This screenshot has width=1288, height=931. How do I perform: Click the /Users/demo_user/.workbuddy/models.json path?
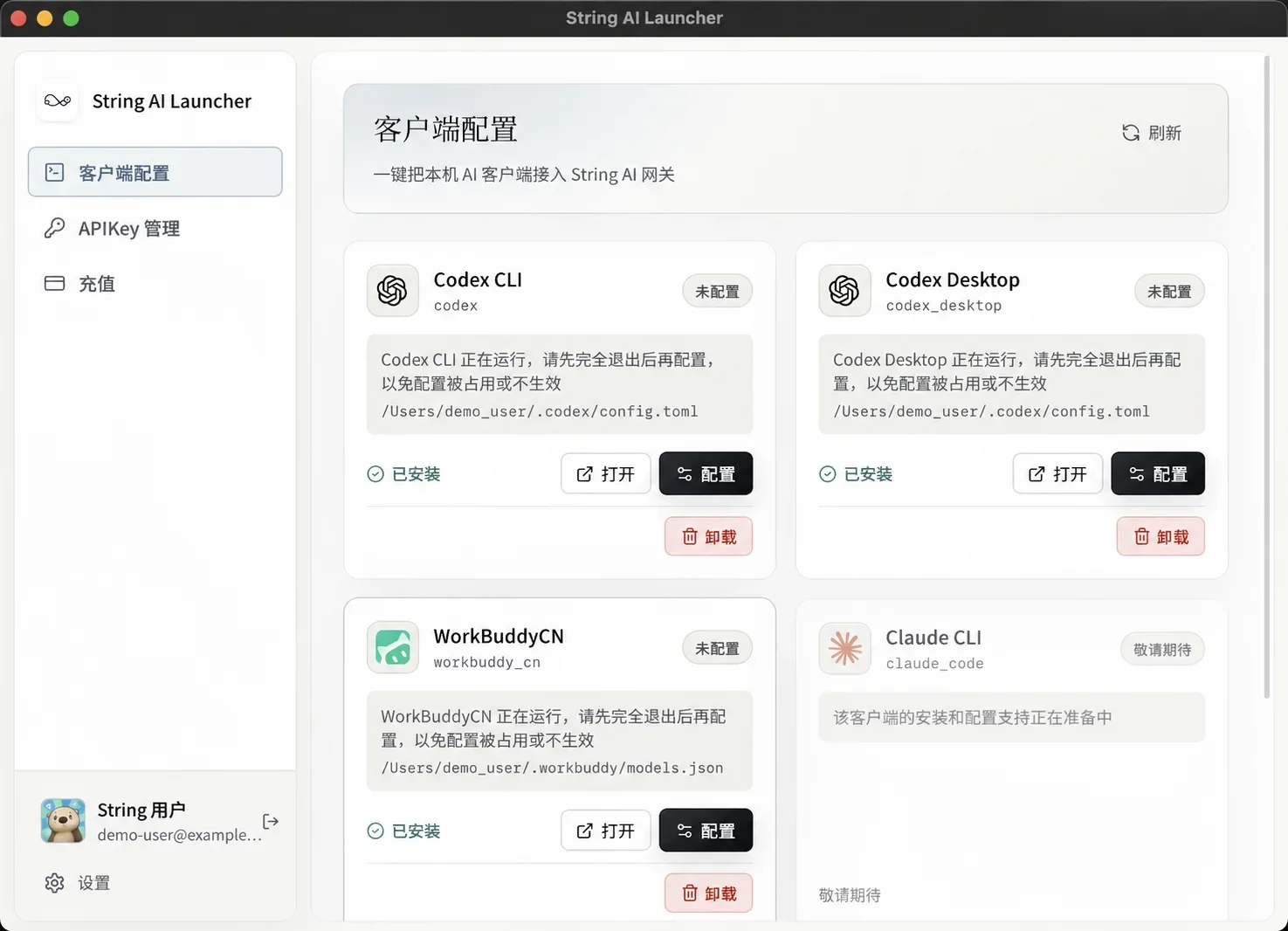(552, 768)
